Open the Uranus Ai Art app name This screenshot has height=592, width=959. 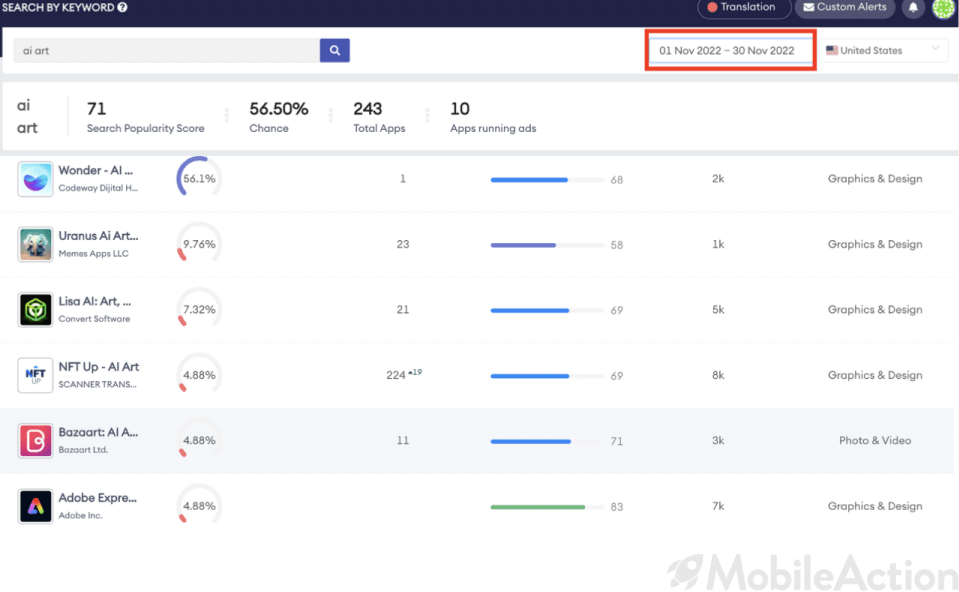coord(98,236)
